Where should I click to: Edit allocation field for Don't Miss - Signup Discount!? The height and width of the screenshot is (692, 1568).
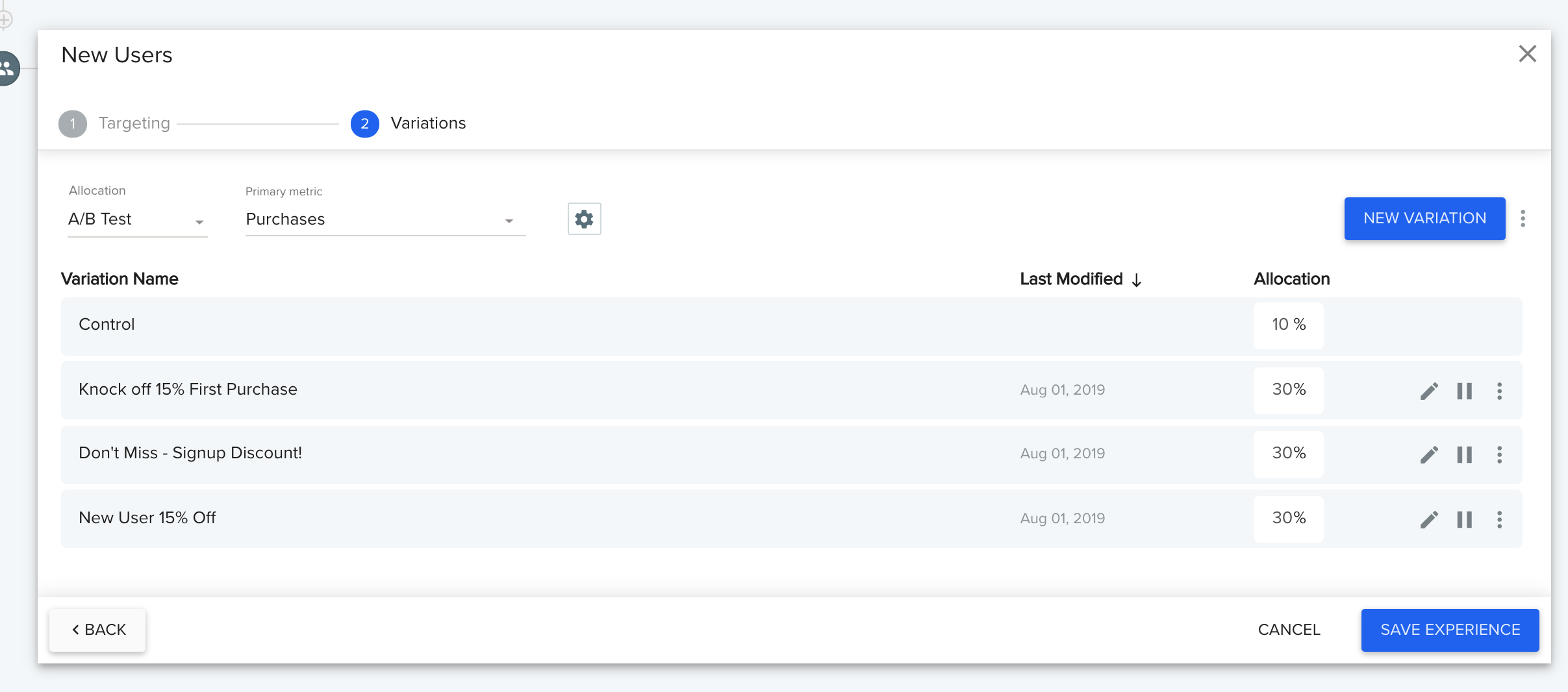point(1289,454)
